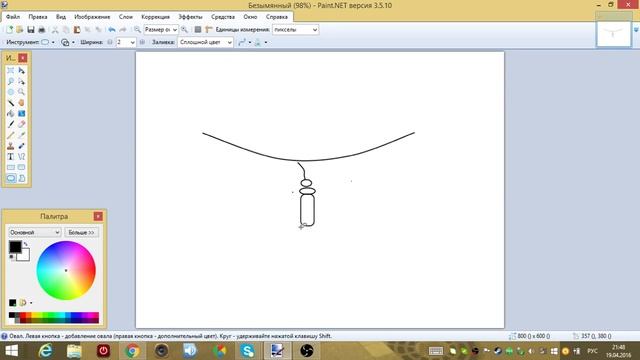Click the New image toolbar icon
The height and width of the screenshot is (360, 640).
[x=9, y=29]
